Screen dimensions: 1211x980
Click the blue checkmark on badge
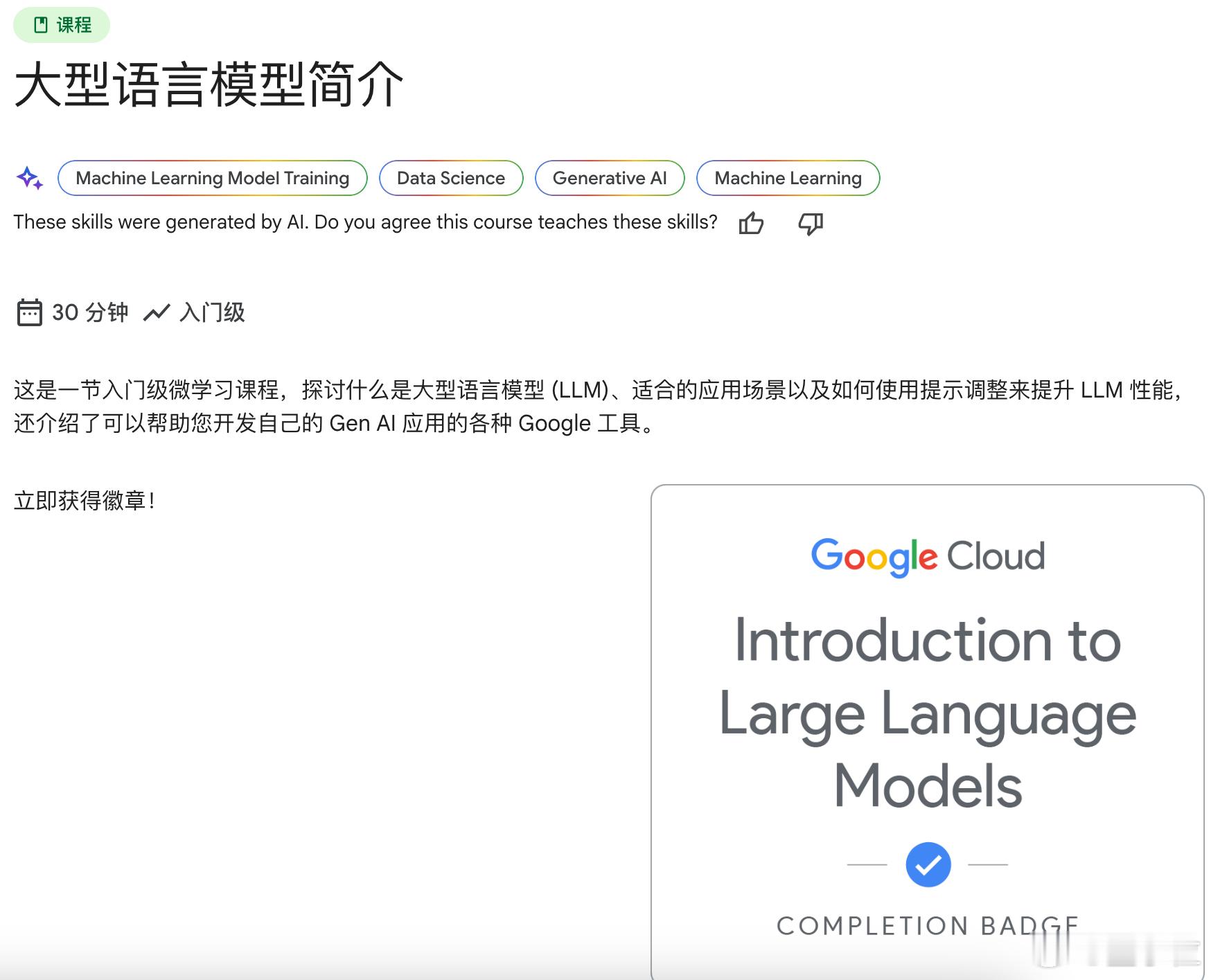[x=928, y=864]
